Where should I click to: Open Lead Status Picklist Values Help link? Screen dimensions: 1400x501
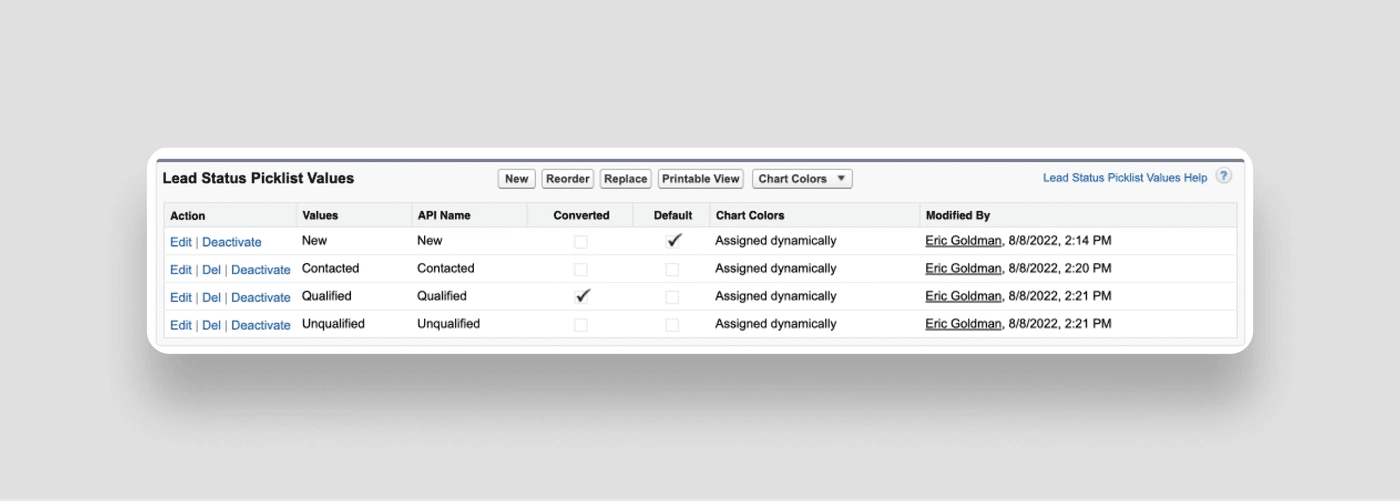pos(1124,178)
